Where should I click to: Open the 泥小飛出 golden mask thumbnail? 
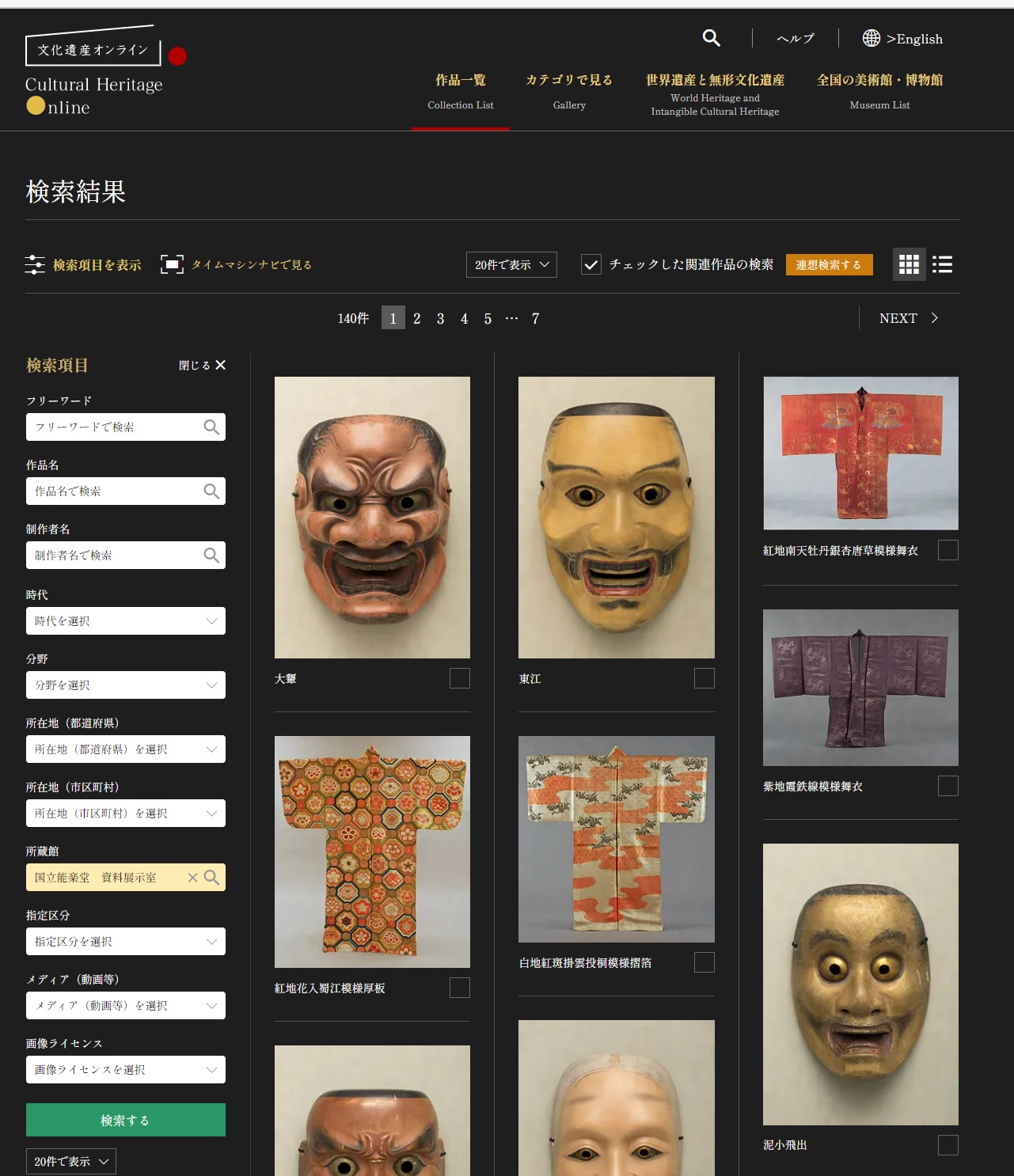tap(860, 984)
